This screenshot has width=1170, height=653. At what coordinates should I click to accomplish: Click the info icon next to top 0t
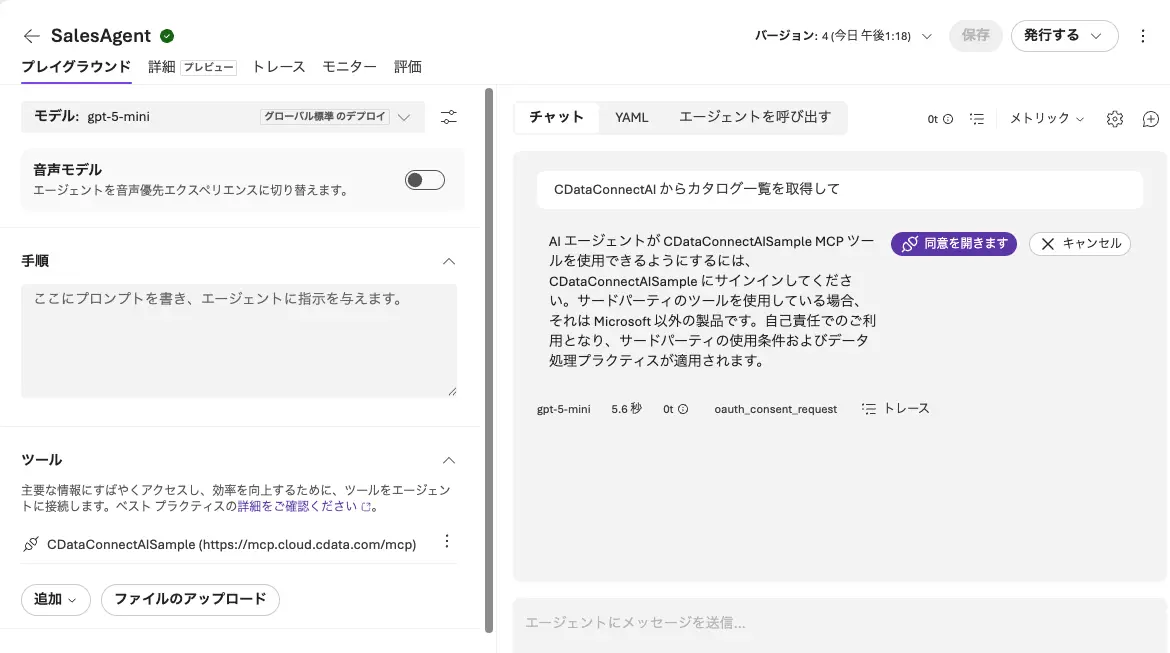(948, 119)
